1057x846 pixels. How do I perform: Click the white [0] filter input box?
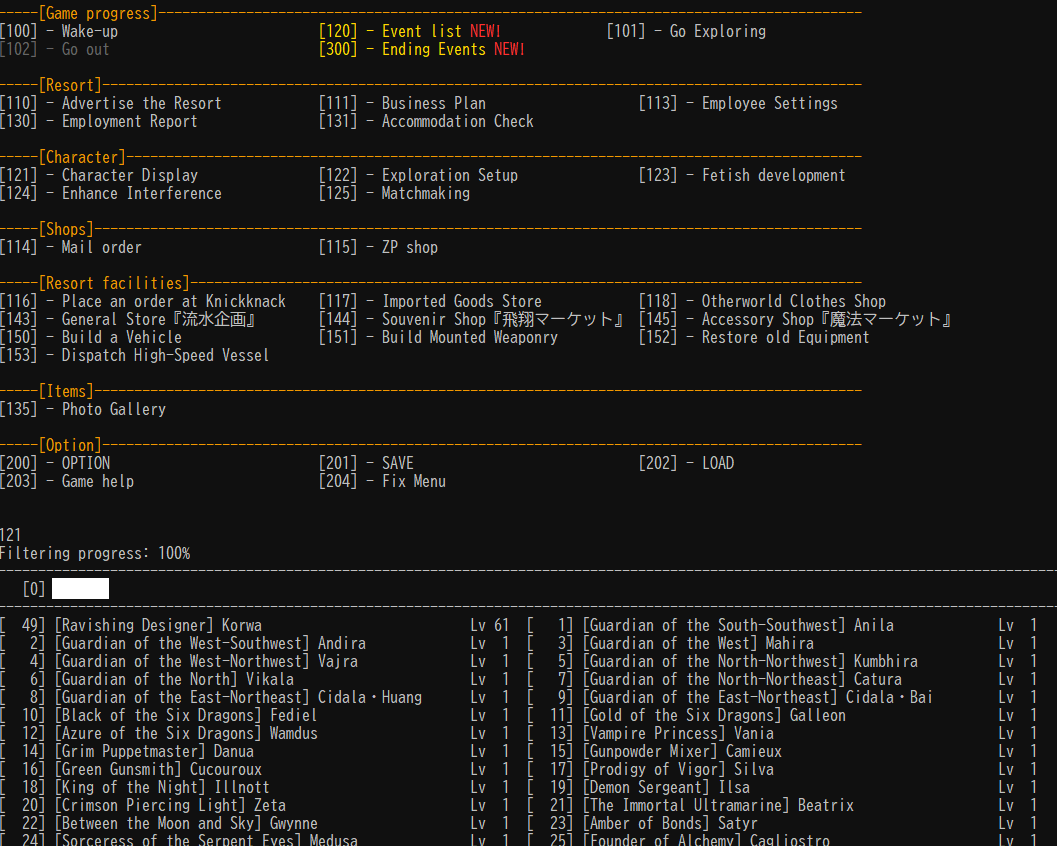coord(80,588)
